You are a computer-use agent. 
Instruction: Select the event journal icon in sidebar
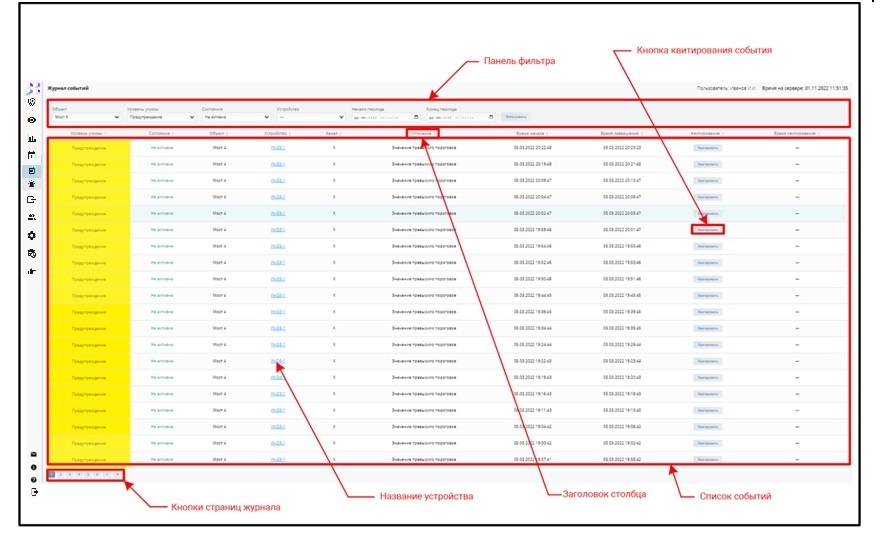point(33,170)
